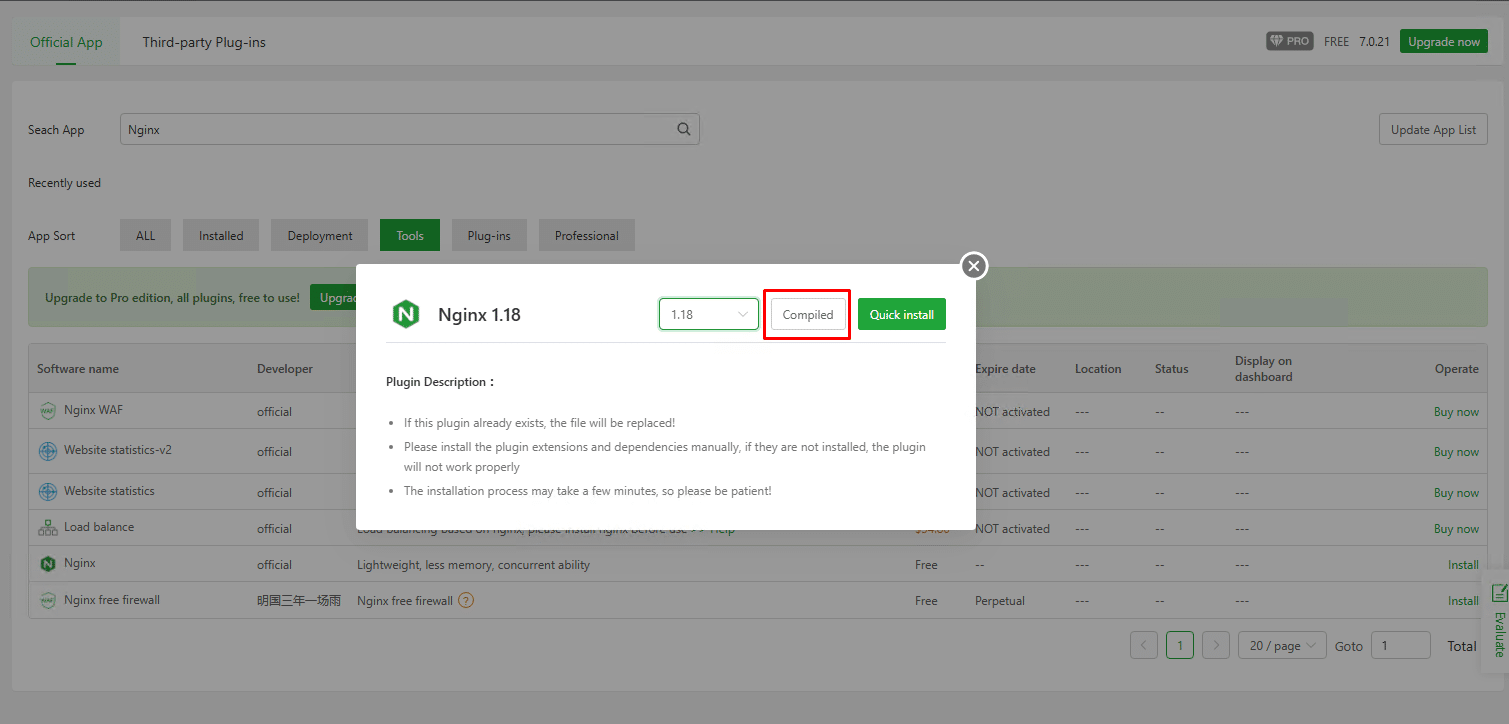Go to next page arrow
Screen dimensions: 1509x724
1216,645
